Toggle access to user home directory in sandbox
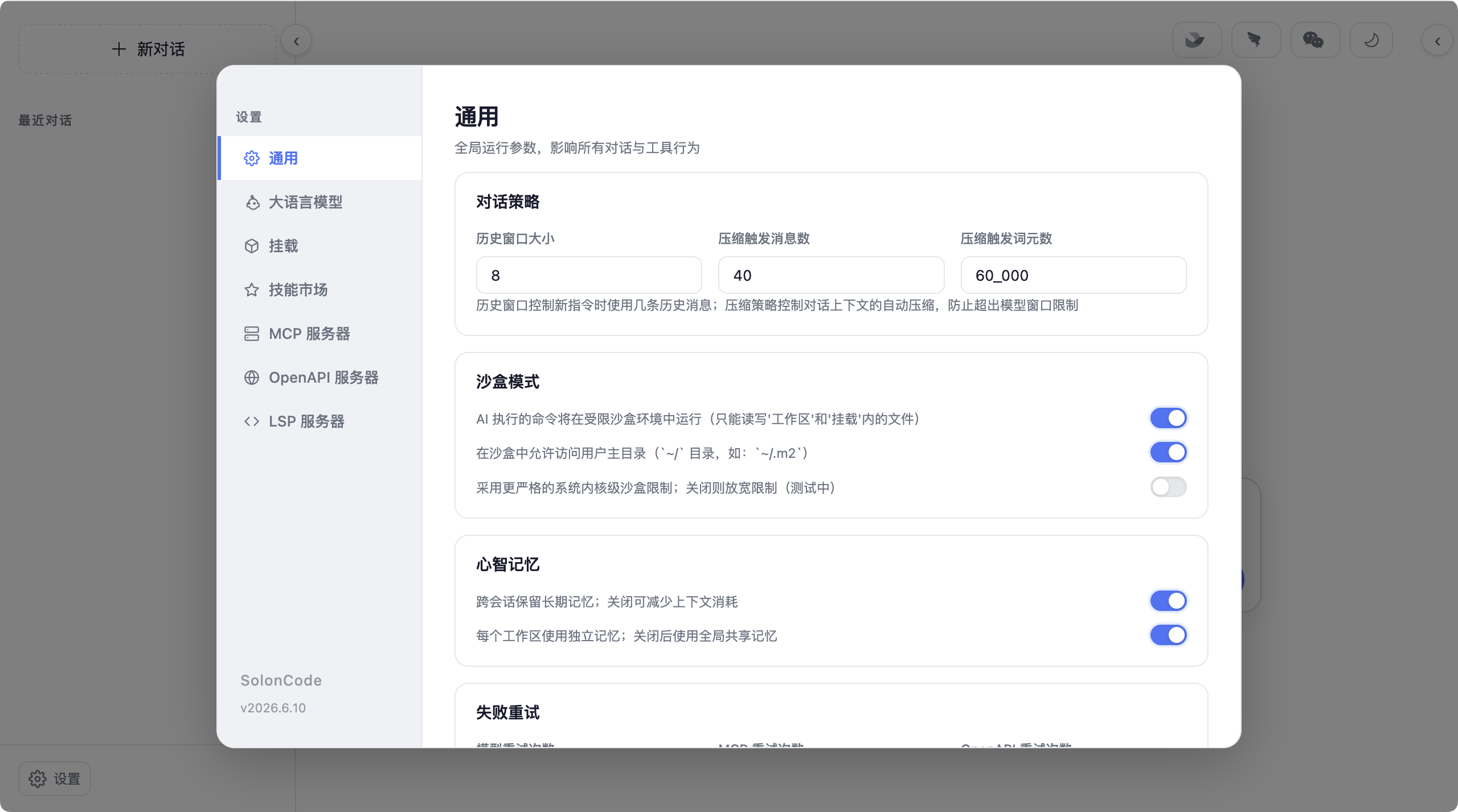Image resolution: width=1458 pixels, height=812 pixels. tap(1168, 453)
